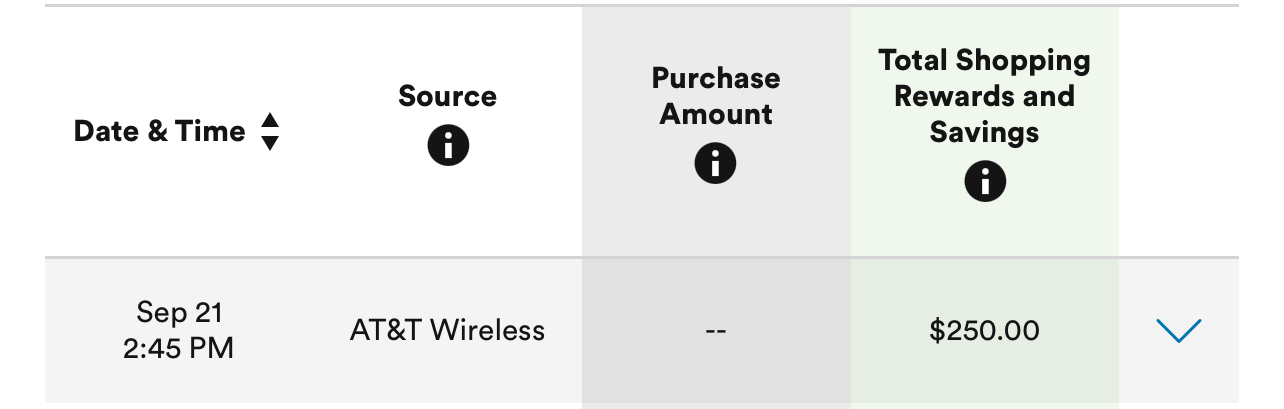Click the 2:45 PM time text
The image size is (1284, 409).
pyautogui.click(x=179, y=348)
